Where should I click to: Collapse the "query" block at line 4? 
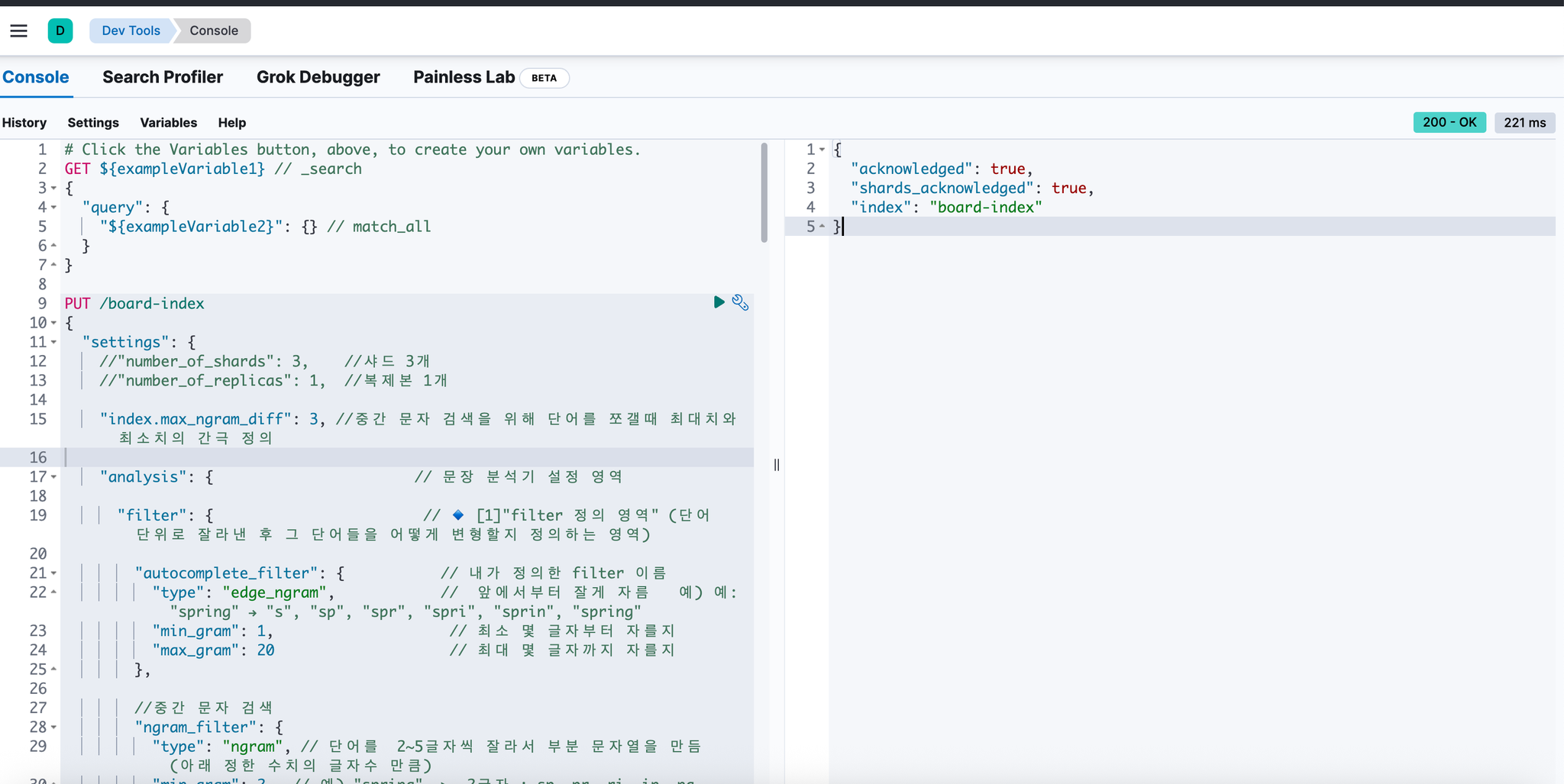(x=53, y=207)
